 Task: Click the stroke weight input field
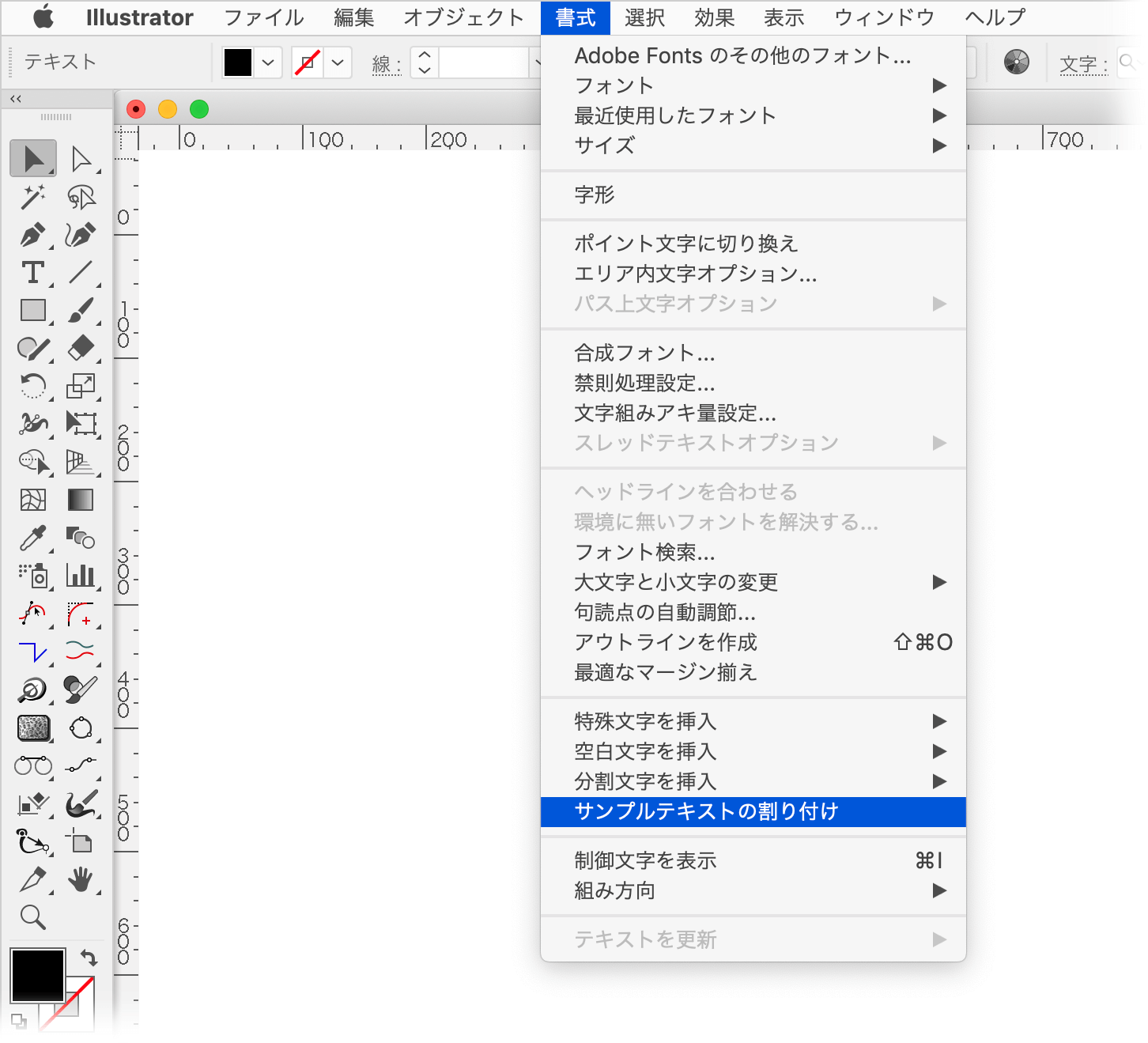[x=484, y=62]
